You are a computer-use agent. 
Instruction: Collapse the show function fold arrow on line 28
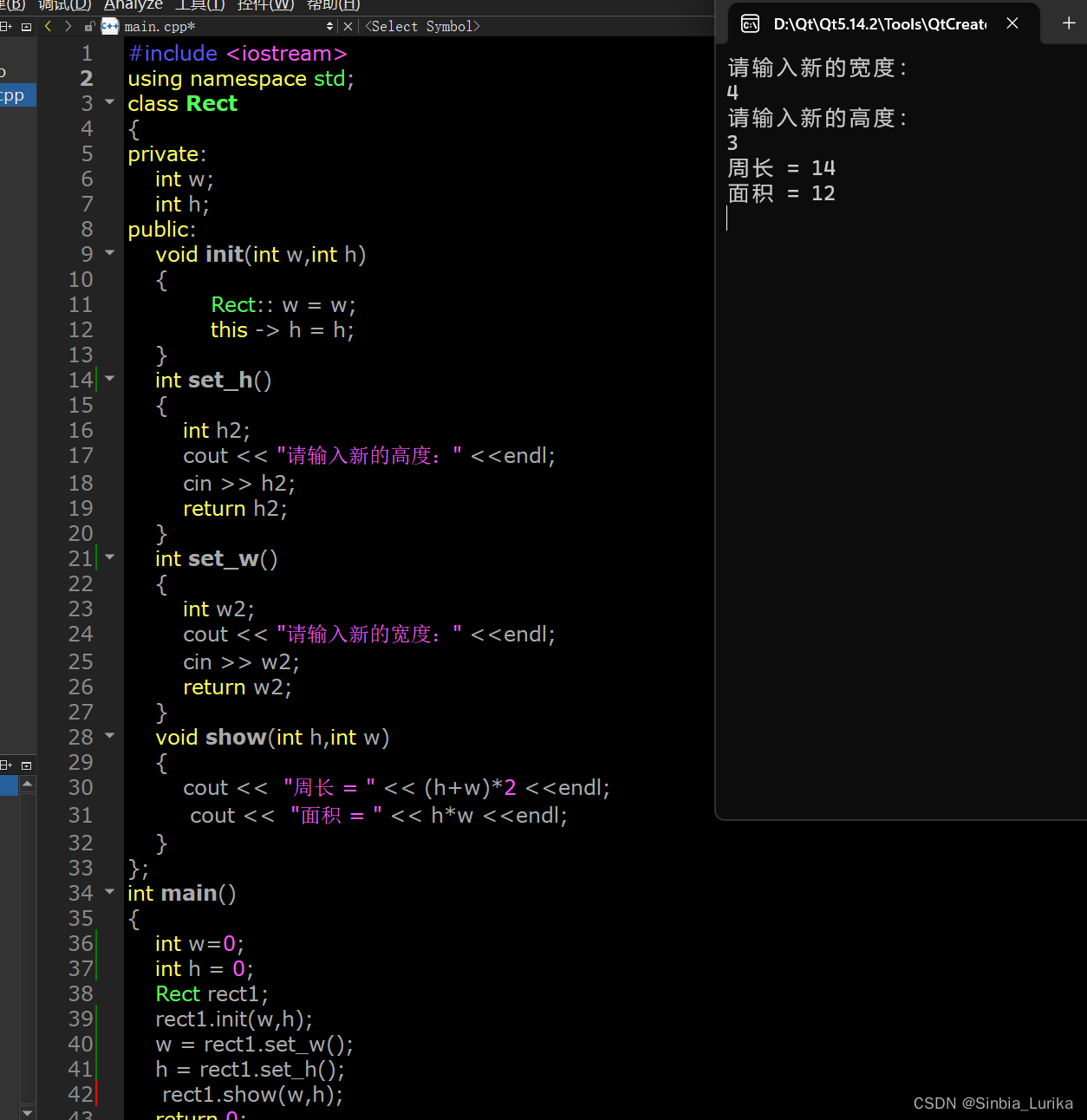coord(110,735)
